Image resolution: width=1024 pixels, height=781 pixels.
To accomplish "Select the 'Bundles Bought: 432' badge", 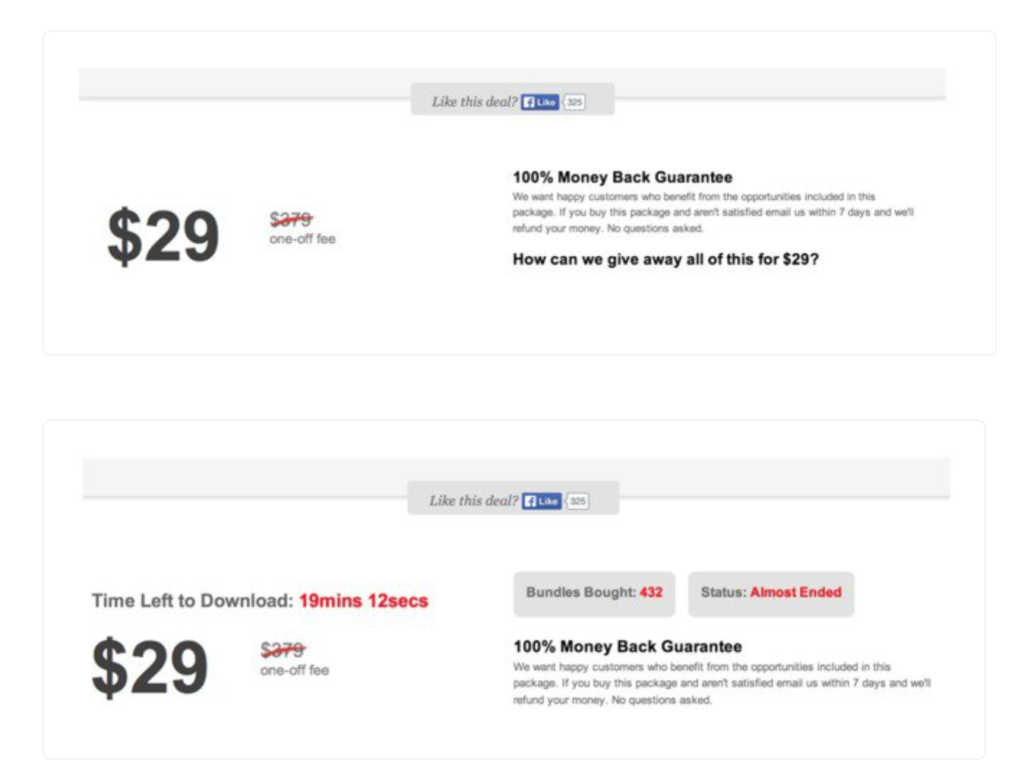I will point(594,593).
